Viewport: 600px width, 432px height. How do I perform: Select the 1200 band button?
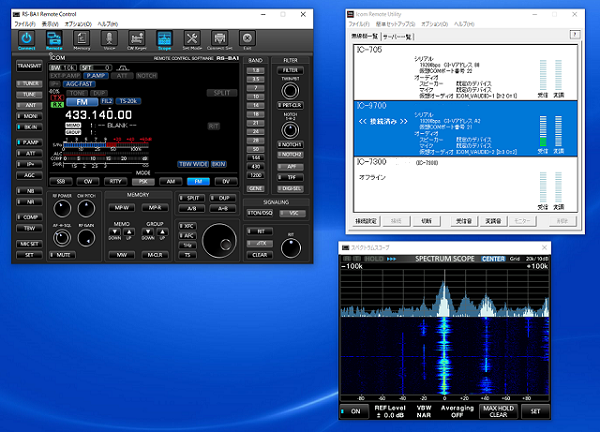click(256, 175)
